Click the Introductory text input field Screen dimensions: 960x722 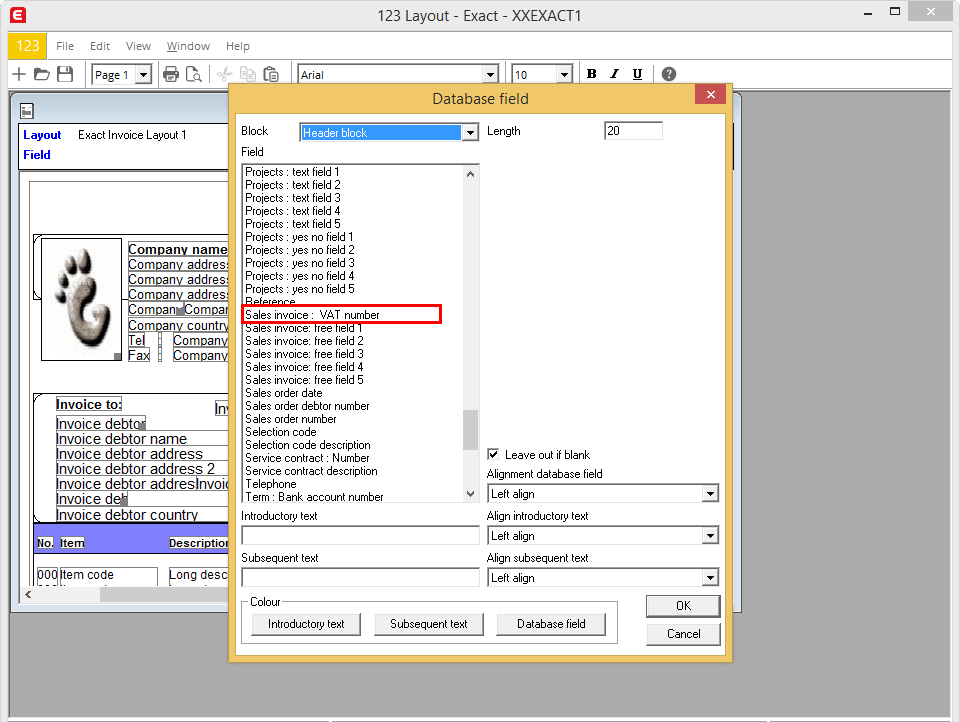[361, 536]
